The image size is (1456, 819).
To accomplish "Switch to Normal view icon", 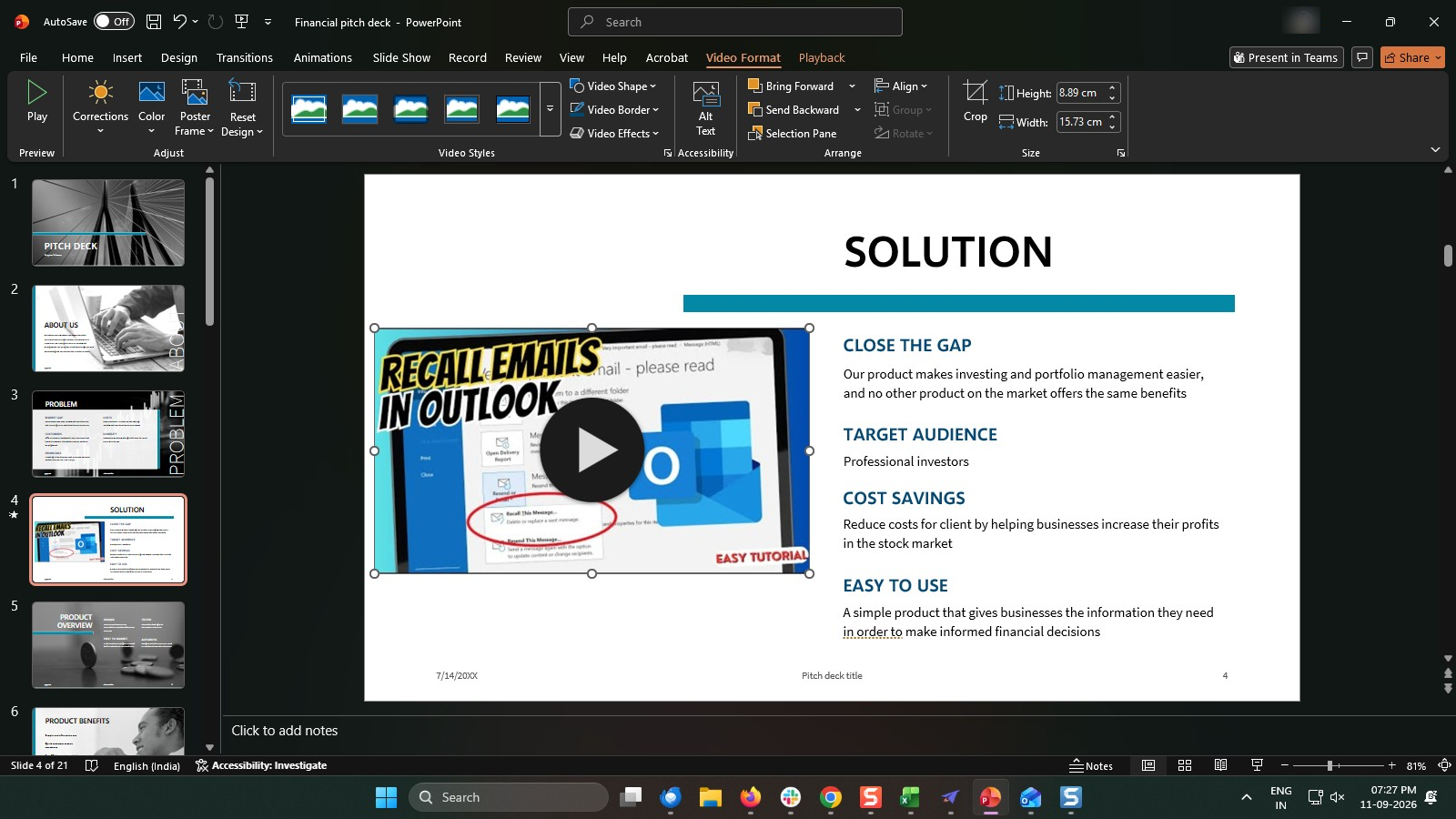I will point(1148,765).
